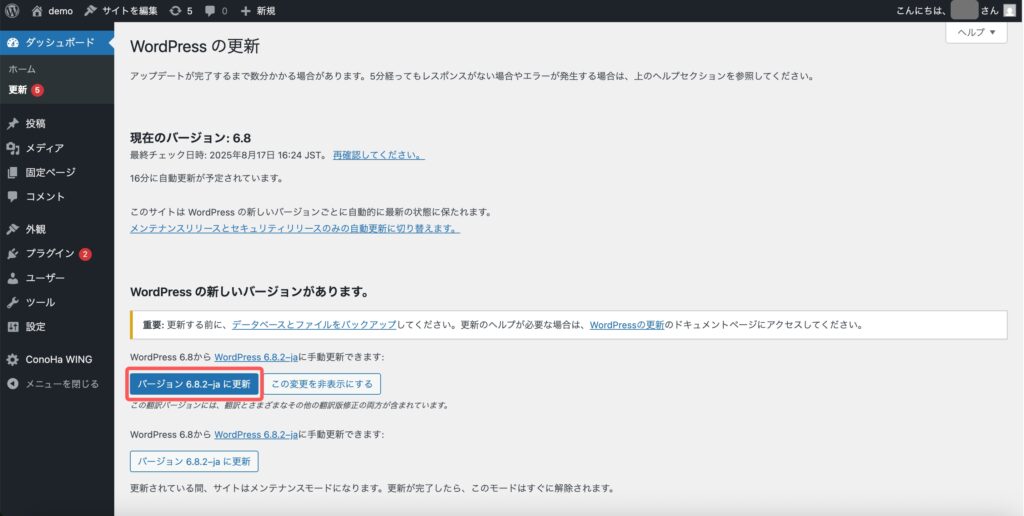Click link to switch to maintenance-only auto-updates
This screenshot has width=1024, height=516.
coord(295,229)
